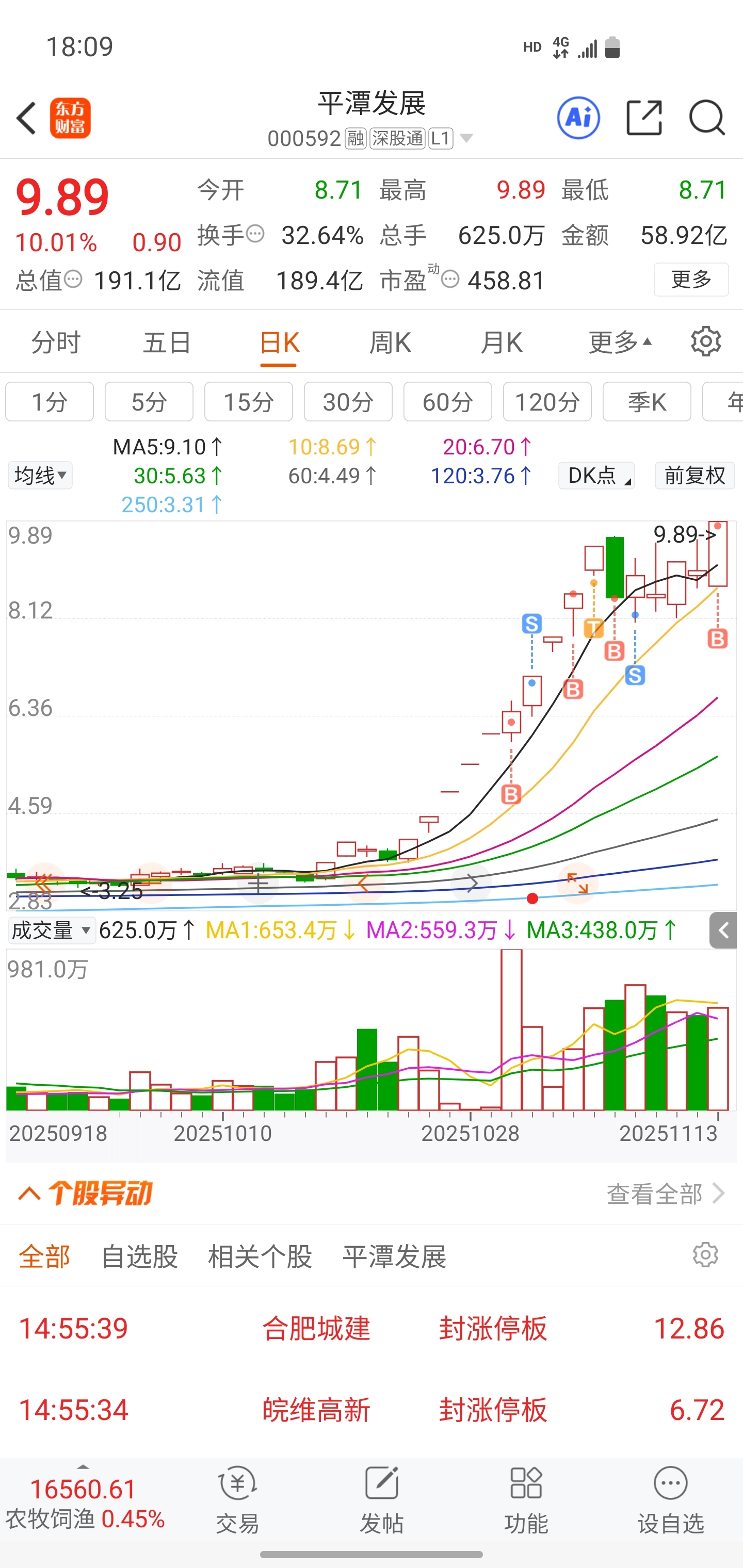Open the 东方财富 logo icon
This screenshot has height=1568, width=743.
pyautogui.click(x=70, y=118)
